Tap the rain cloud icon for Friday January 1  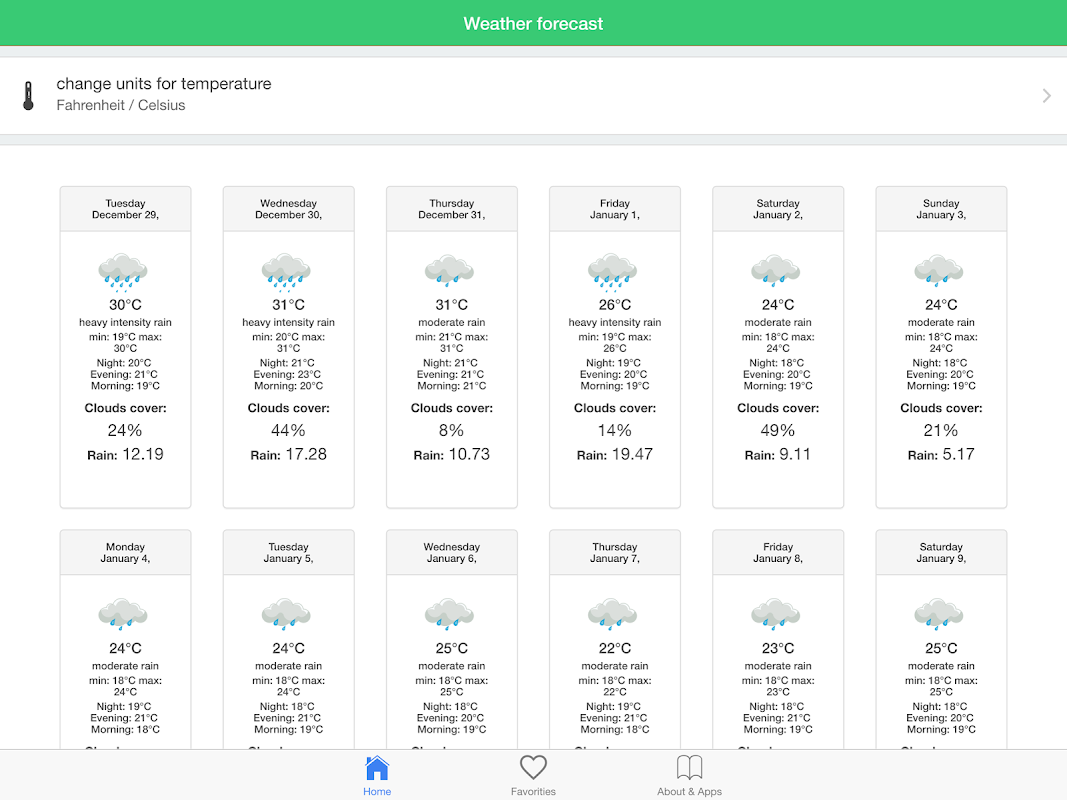point(613,271)
